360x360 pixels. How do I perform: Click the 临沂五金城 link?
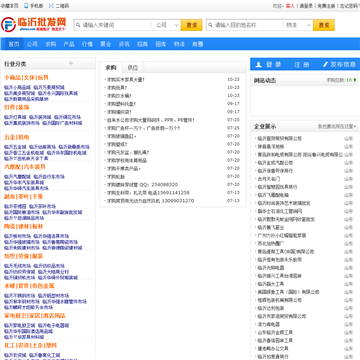[15, 147]
